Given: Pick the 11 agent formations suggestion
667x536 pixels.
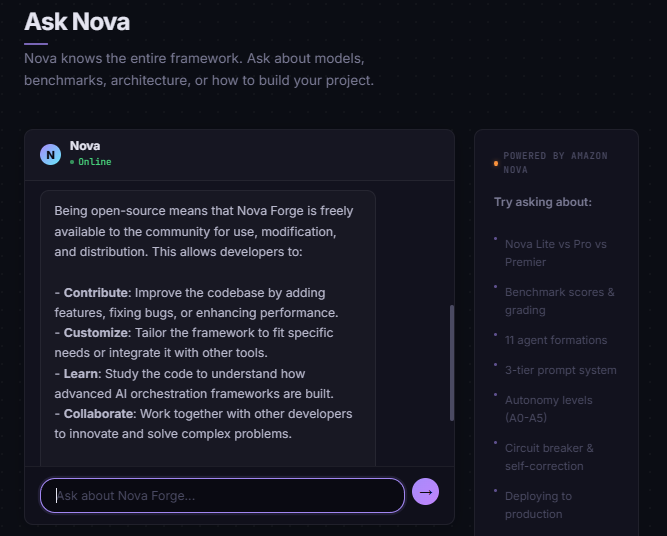Looking at the screenshot, I should 555,340.
